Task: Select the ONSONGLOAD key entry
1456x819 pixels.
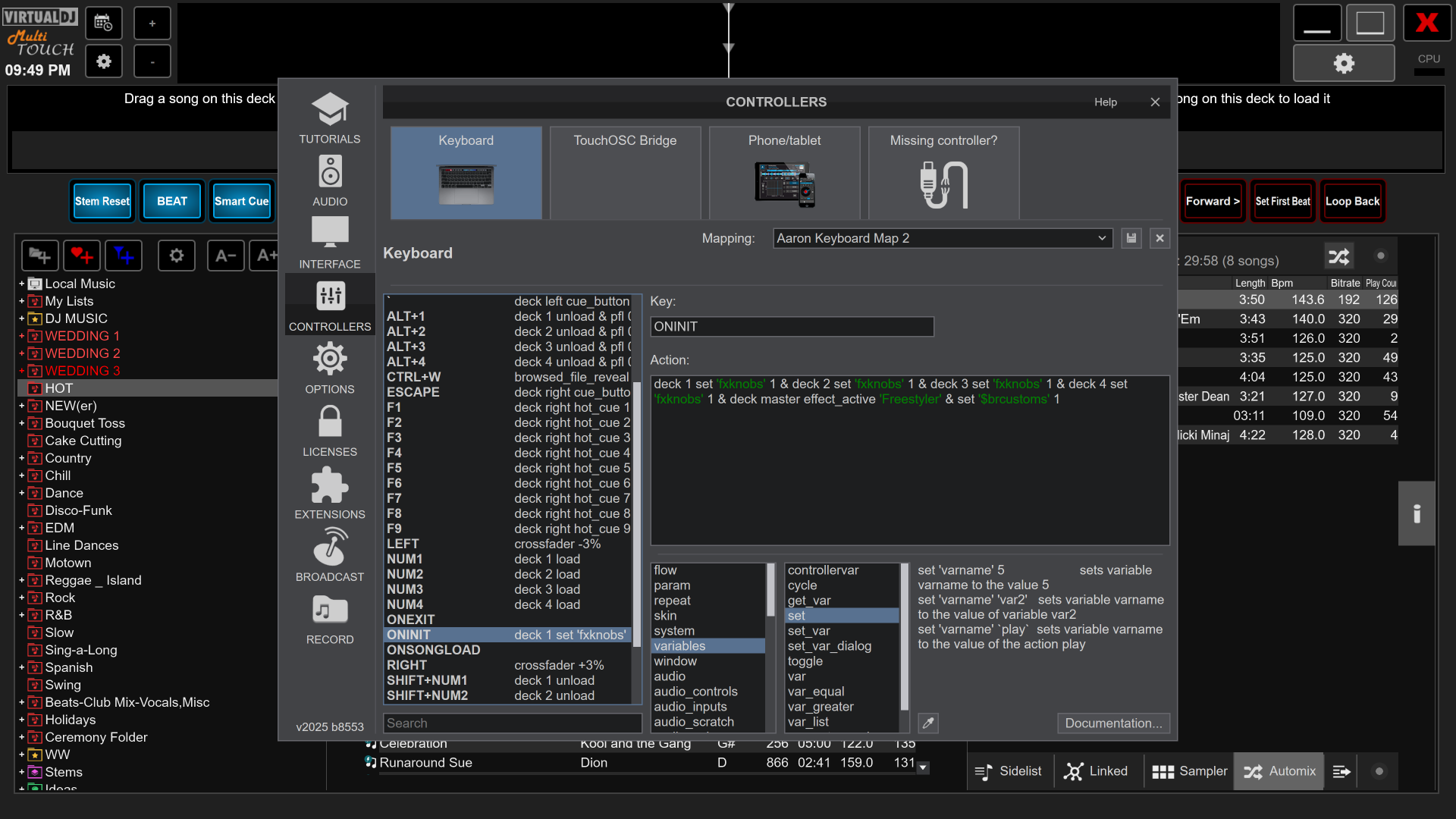Action: tap(507, 650)
